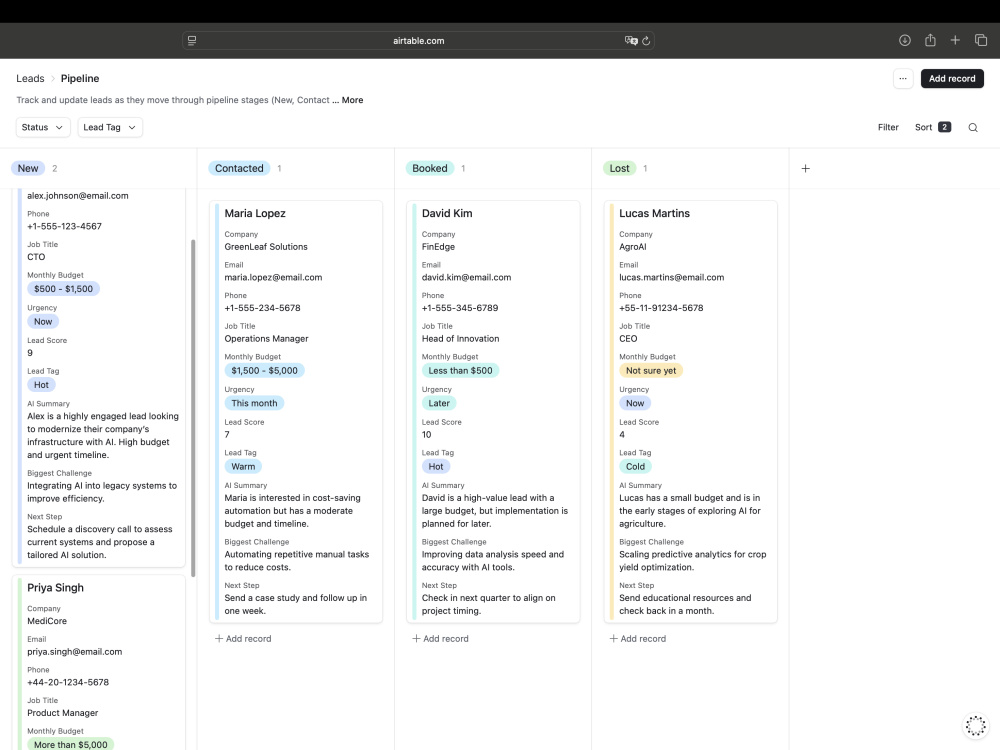Click priya.singh@email.com email
The width and height of the screenshot is (1000, 750).
pos(75,652)
